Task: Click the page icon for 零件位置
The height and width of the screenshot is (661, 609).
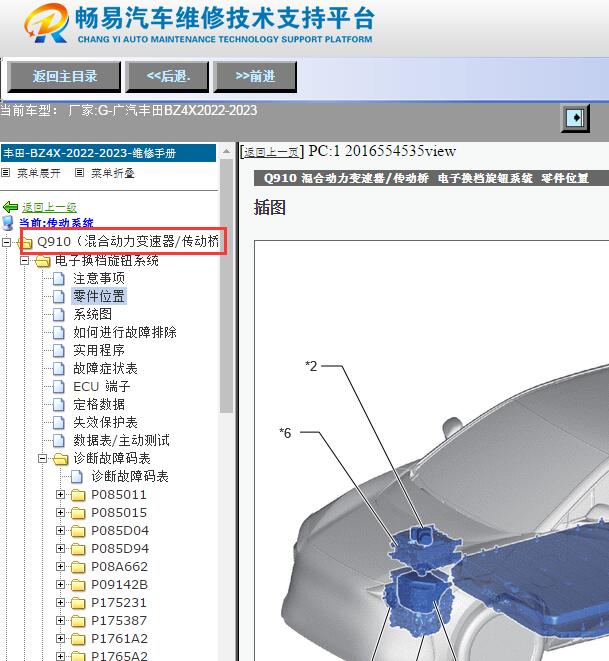Action: pos(59,297)
